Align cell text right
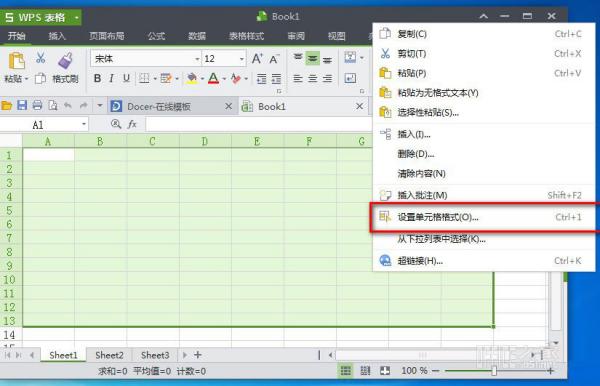600x386 pixels. coord(327,79)
